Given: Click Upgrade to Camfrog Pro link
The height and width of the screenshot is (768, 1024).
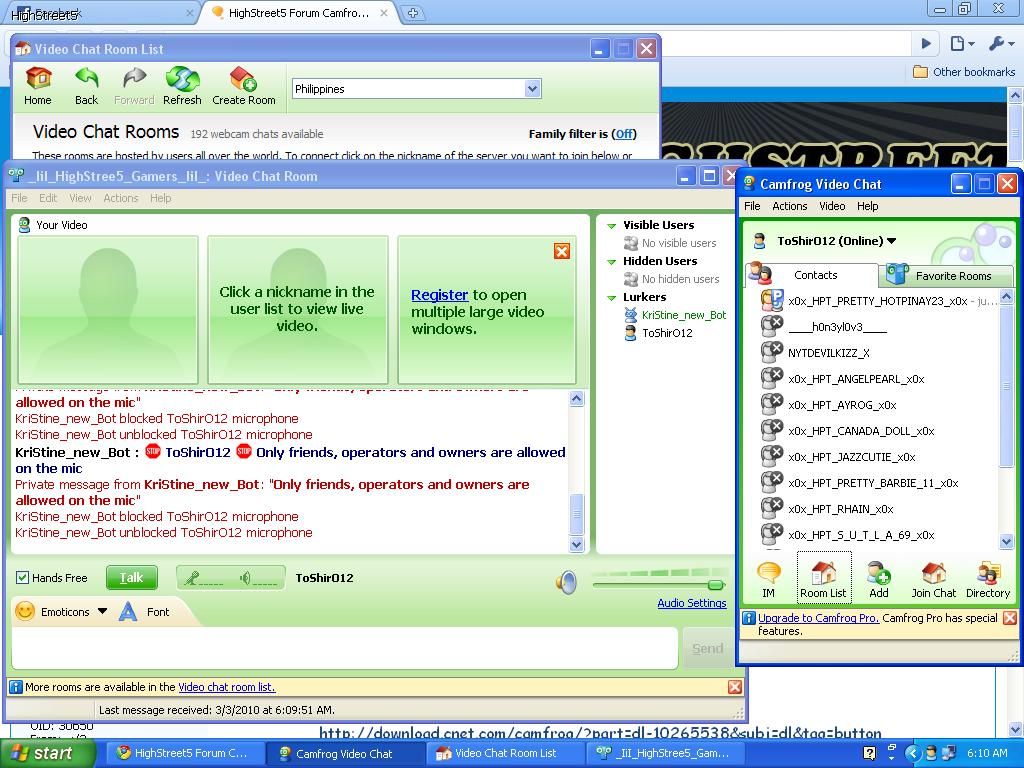Looking at the screenshot, I should click(x=818, y=618).
